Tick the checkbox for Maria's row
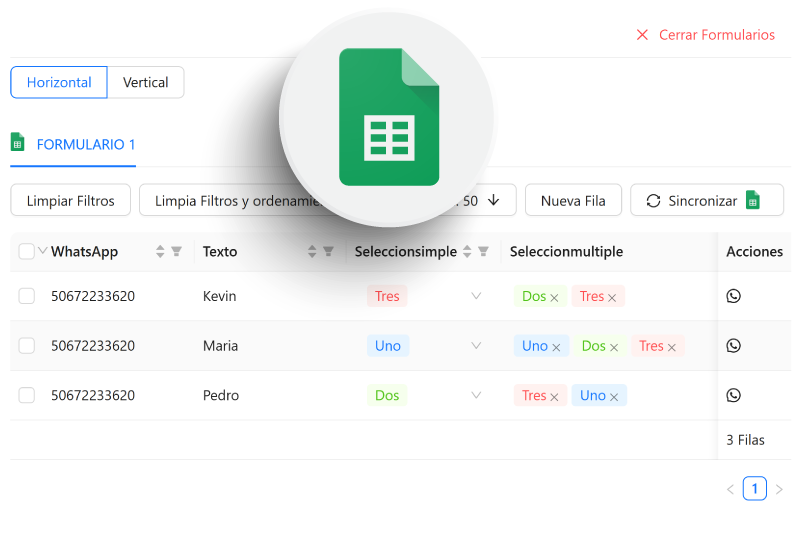The width and height of the screenshot is (800, 534). tap(27, 345)
